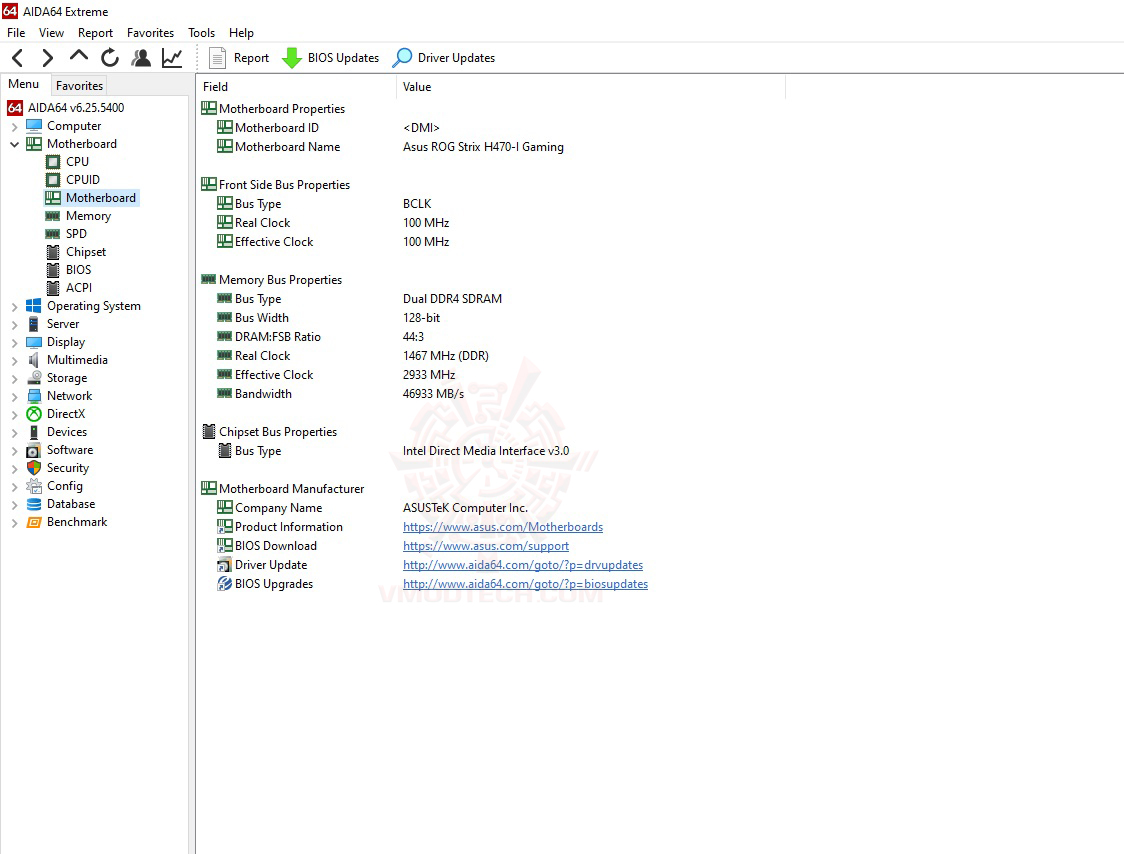This screenshot has height=854, width=1124.
Task: Open BIOS Updates from toolbar
Action: click(x=330, y=58)
